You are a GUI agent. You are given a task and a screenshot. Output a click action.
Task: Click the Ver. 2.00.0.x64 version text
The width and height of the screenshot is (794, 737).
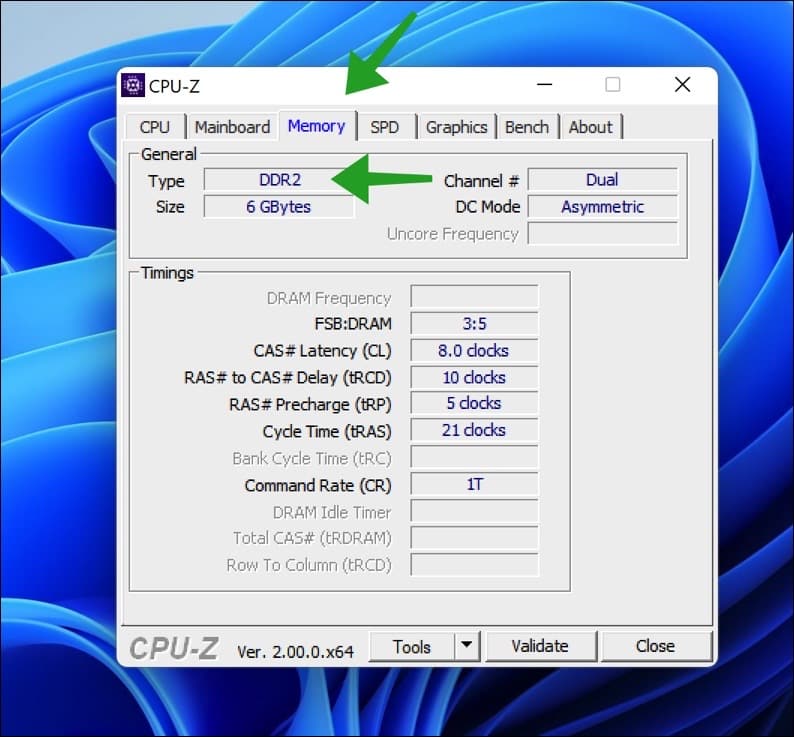click(x=295, y=652)
